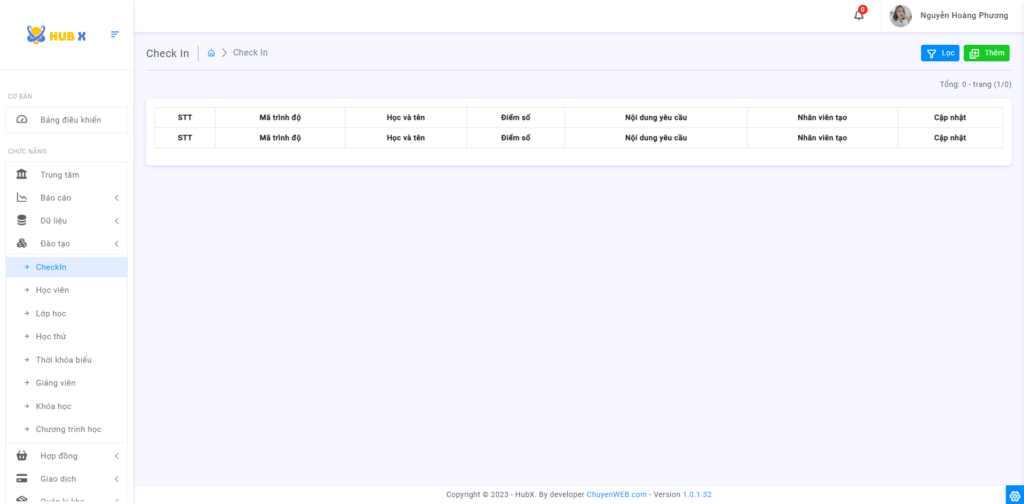
Task: Open the Bảng điều khiển dashboard
Action: click(67, 120)
